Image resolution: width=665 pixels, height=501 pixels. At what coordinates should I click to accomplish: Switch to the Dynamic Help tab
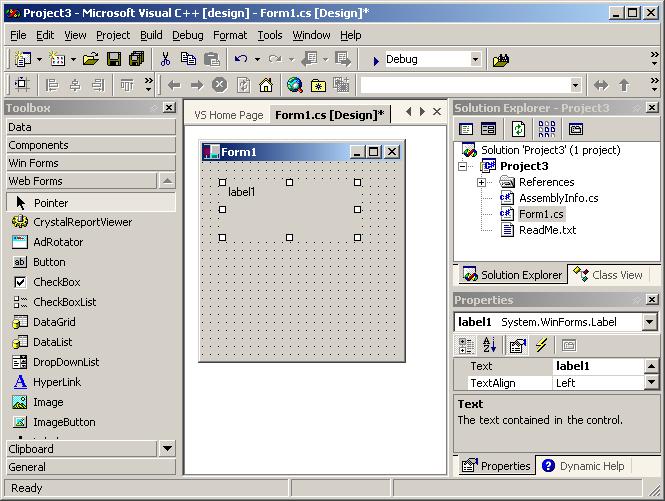(583, 466)
